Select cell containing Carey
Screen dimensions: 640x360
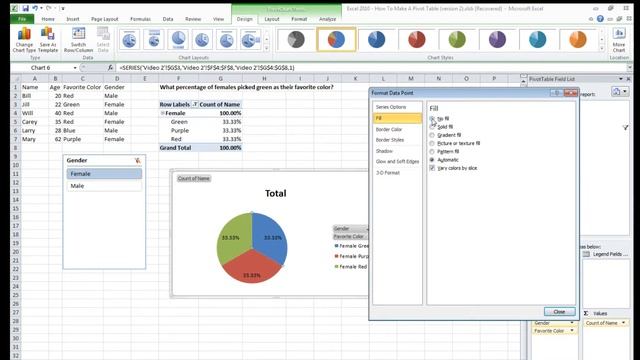pos(35,122)
